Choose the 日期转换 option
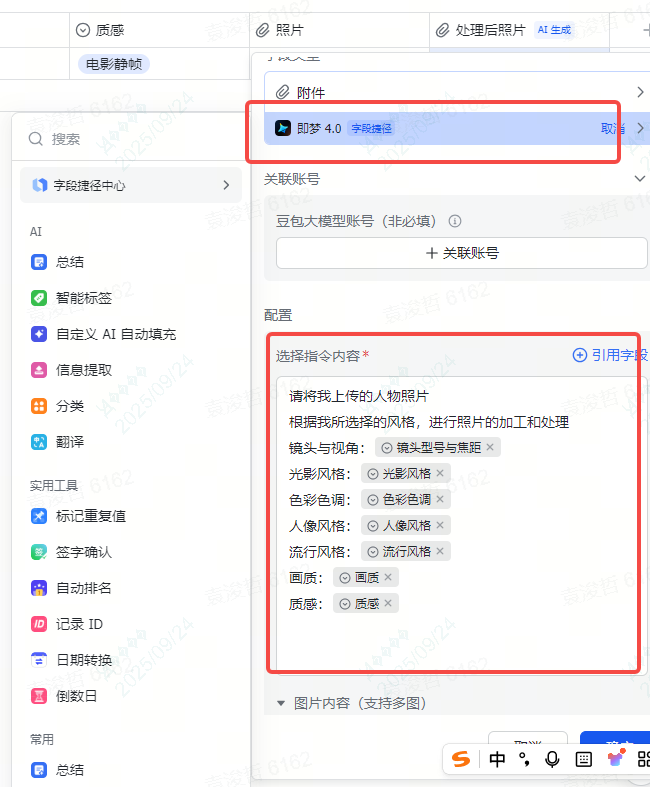 [72, 660]
